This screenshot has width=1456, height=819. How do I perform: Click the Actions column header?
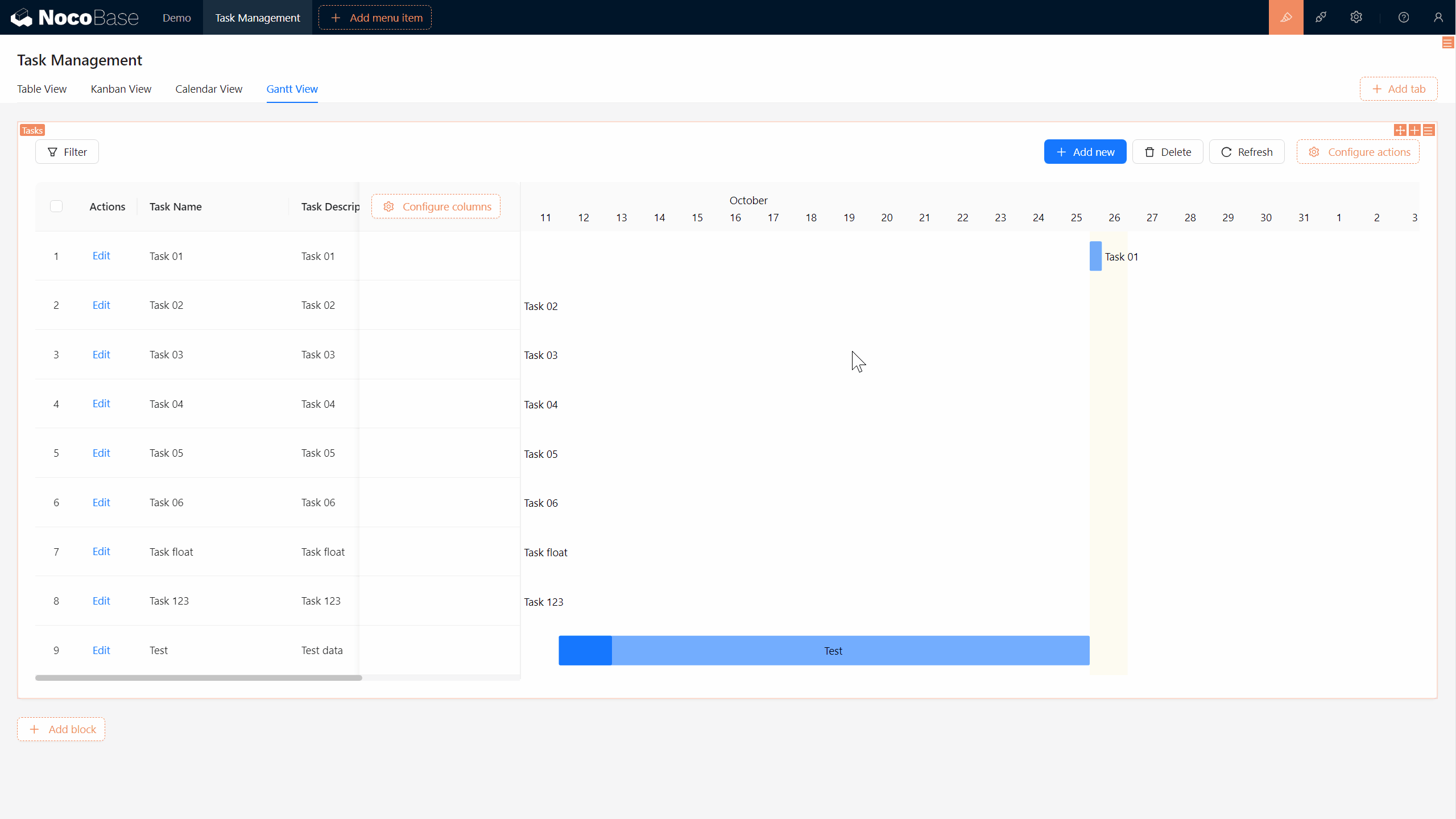point(107,206)
